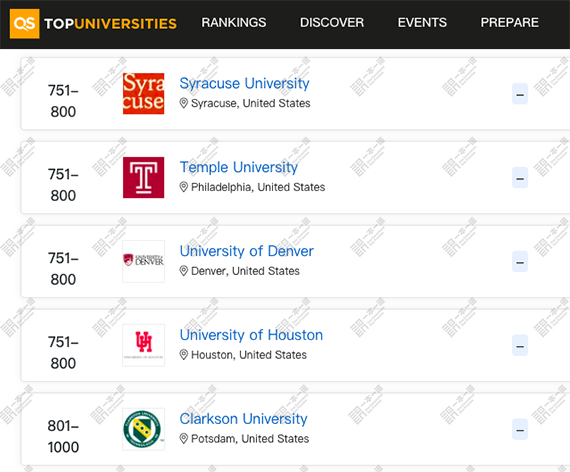Open the RANKINGS menu
570x472 pixels.
[234, 23]
